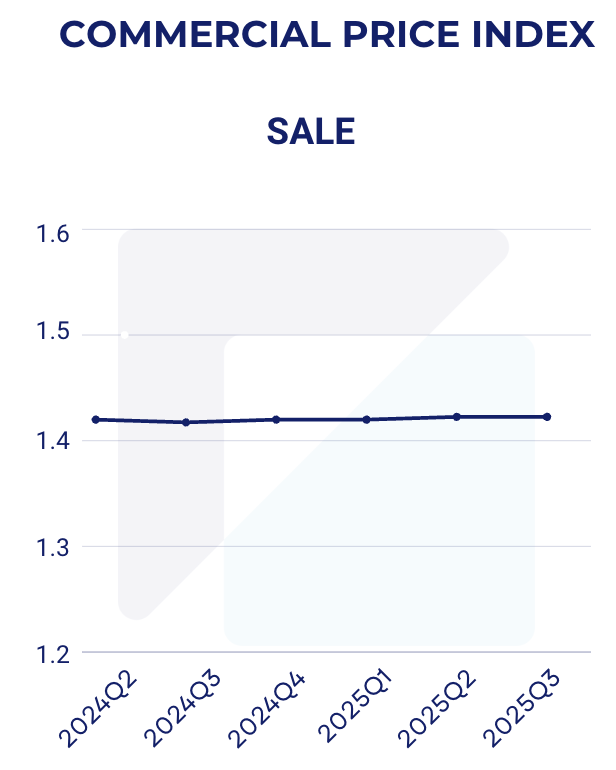Select the SALE chart subtitle
This screenshot has width=616, height=770.
[311, 131]
